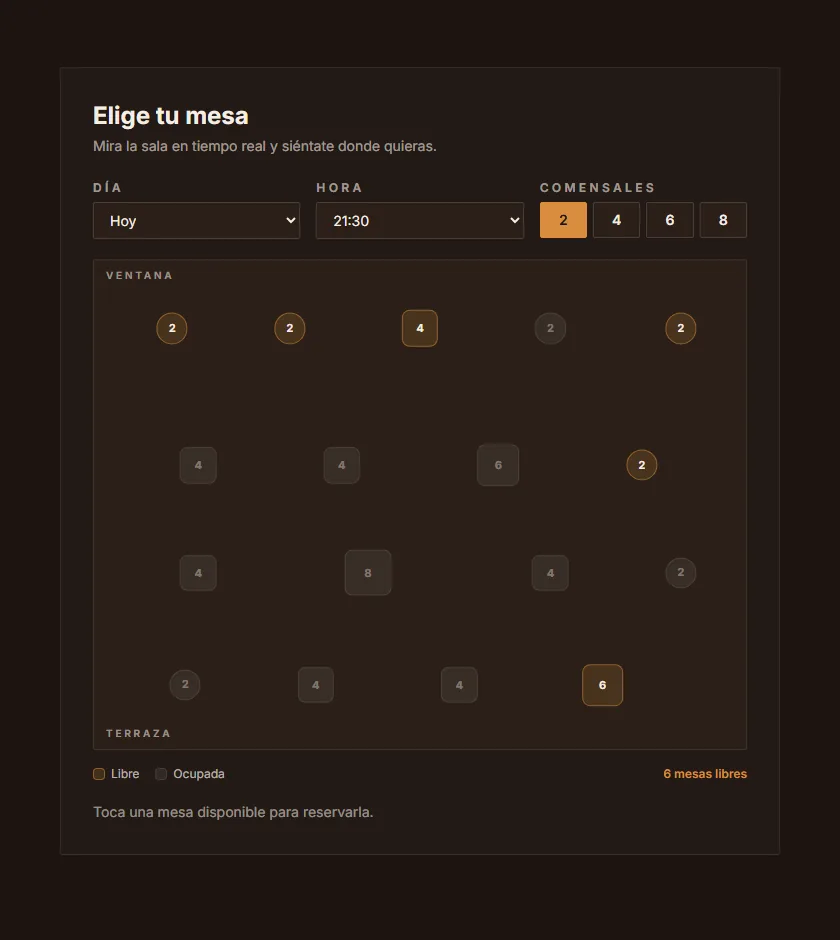This screenshot has height=940, width=840.
Task: Set comensales to 4
Action: [x=616, y=220]
